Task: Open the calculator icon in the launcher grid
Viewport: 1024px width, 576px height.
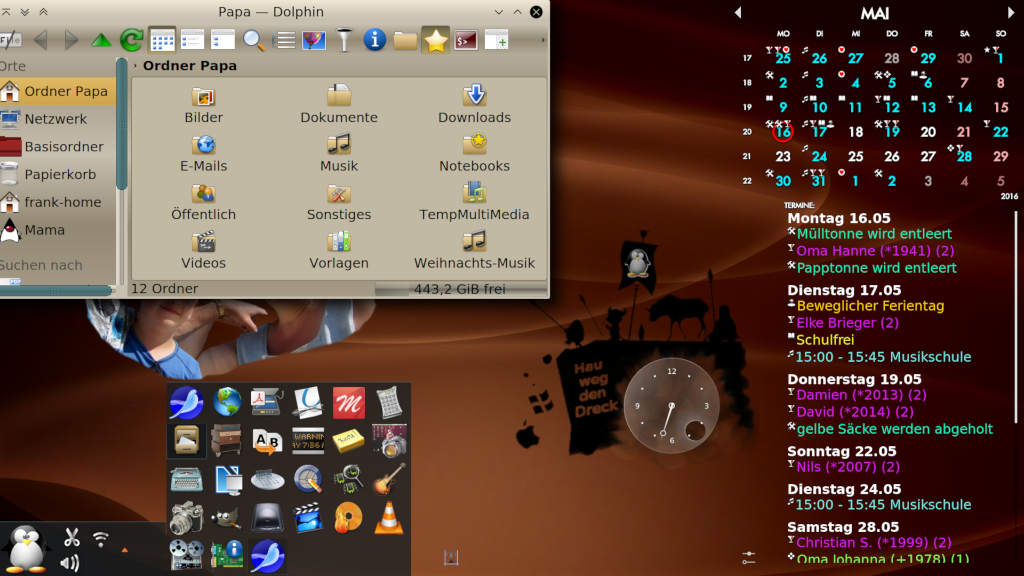Action: click(x=389, y=402)
